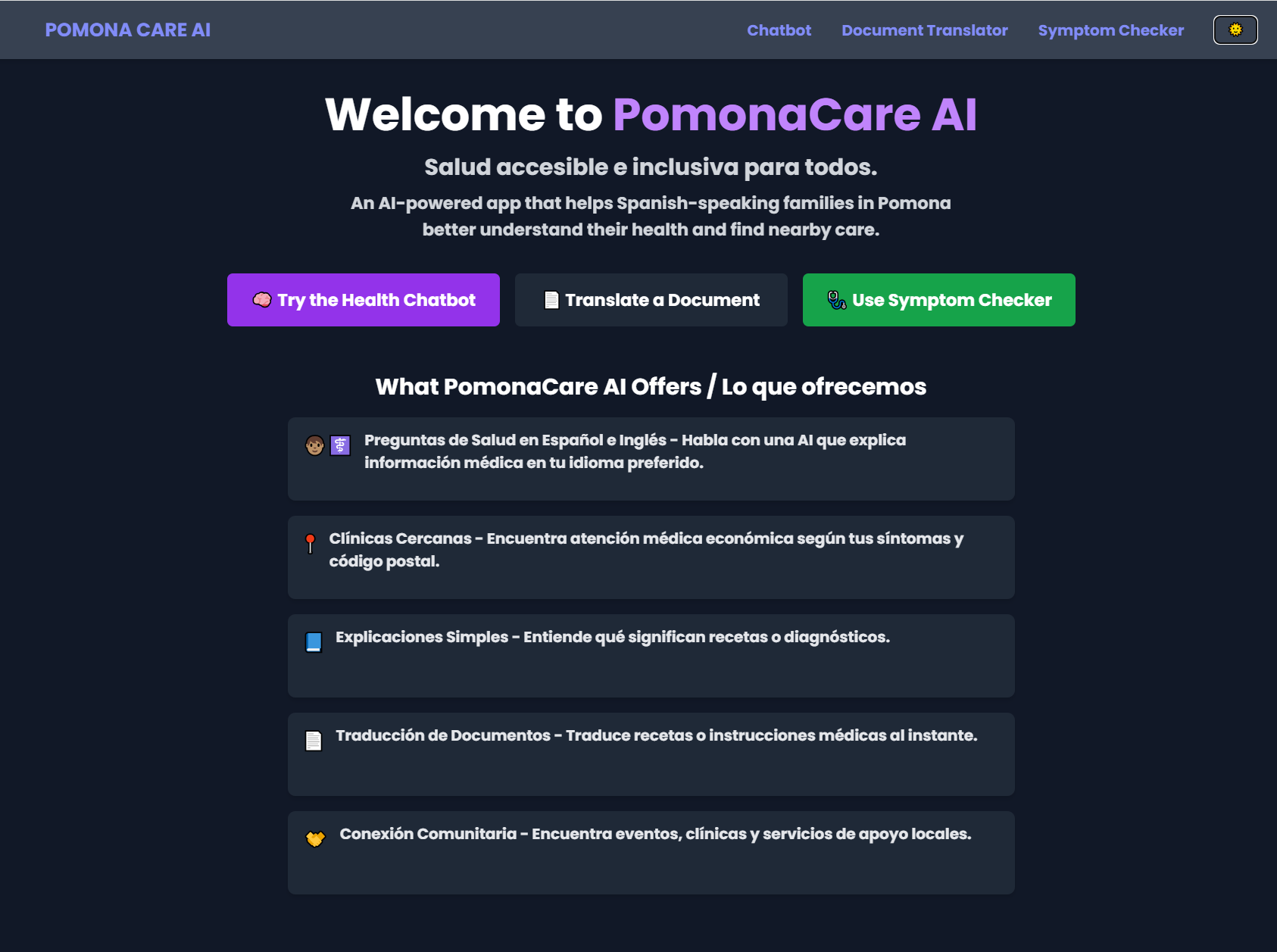Click the face emoji in first feature card
The height and width of the screenshot is (952, 1277).
click(315, 445)
